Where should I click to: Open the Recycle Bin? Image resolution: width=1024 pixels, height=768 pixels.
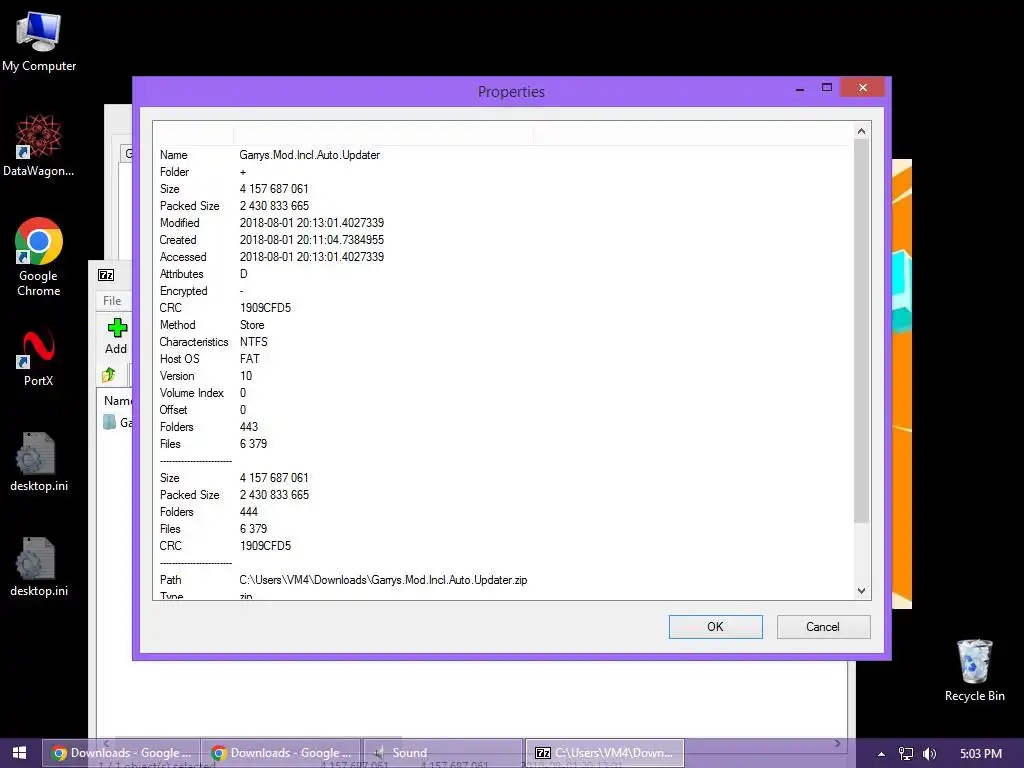(x=974, y=670)
